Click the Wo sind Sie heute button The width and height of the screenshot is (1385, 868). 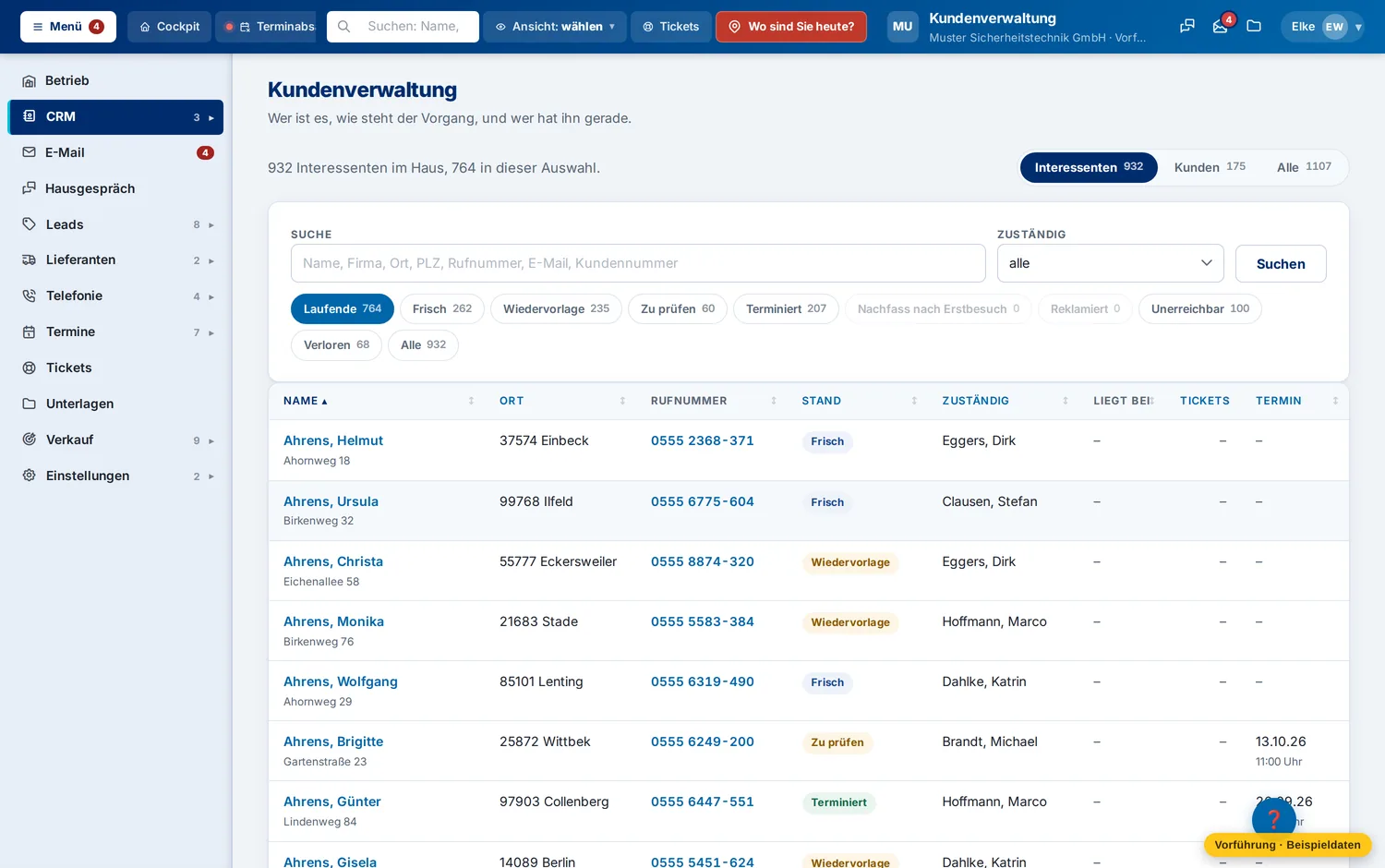point(791,27)
